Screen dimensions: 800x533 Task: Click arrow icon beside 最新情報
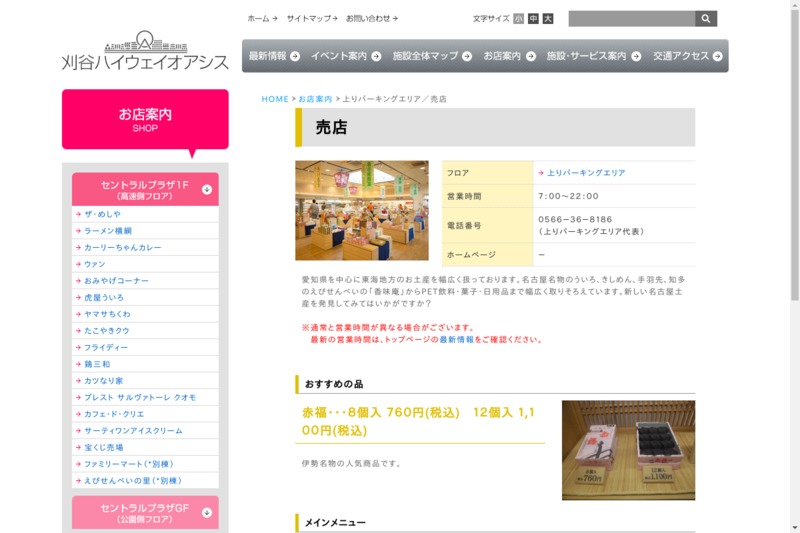295,56
